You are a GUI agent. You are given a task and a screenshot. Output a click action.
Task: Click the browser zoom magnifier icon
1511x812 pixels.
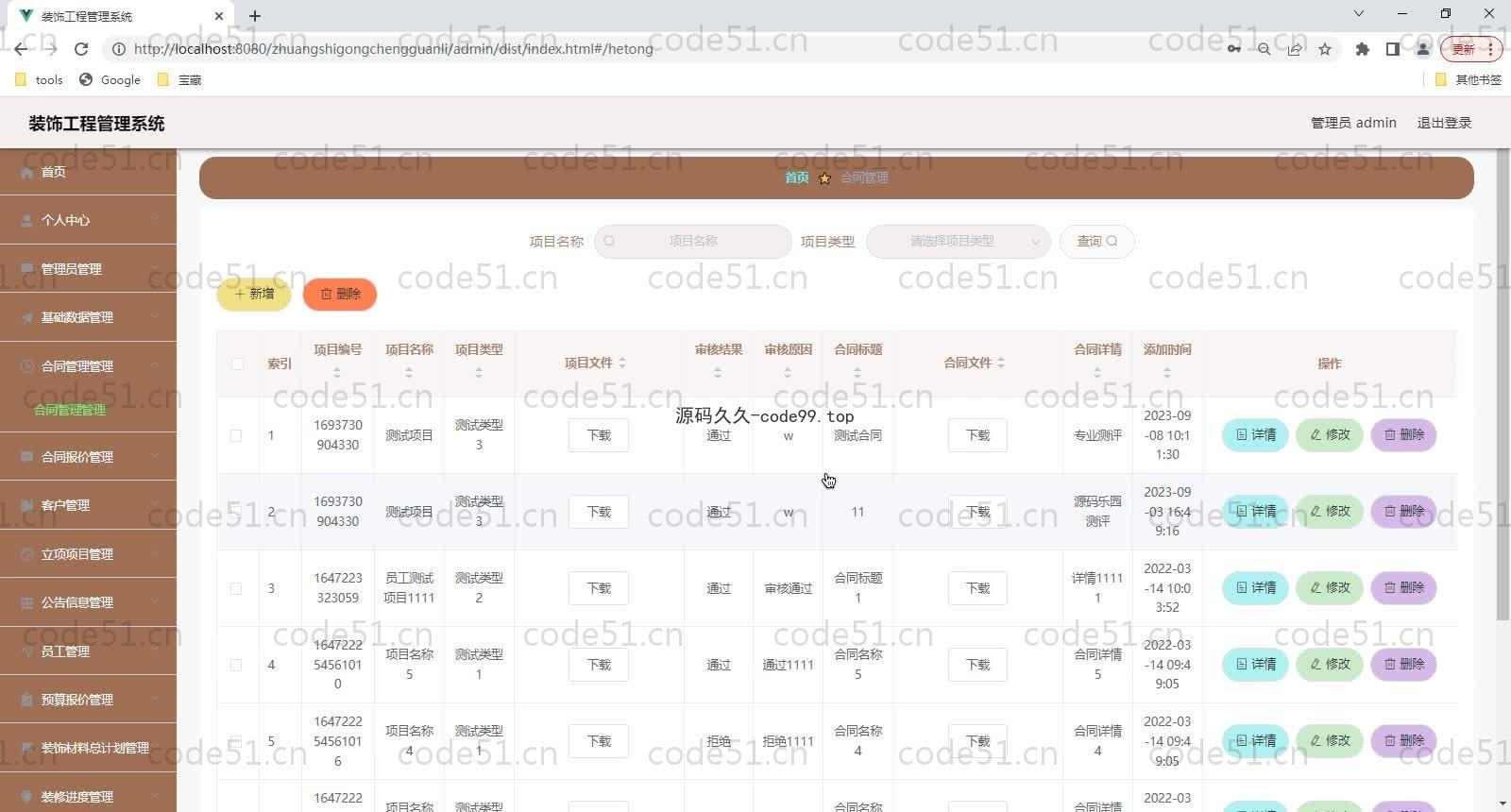pyautogui.click(x=1264, y=49)
